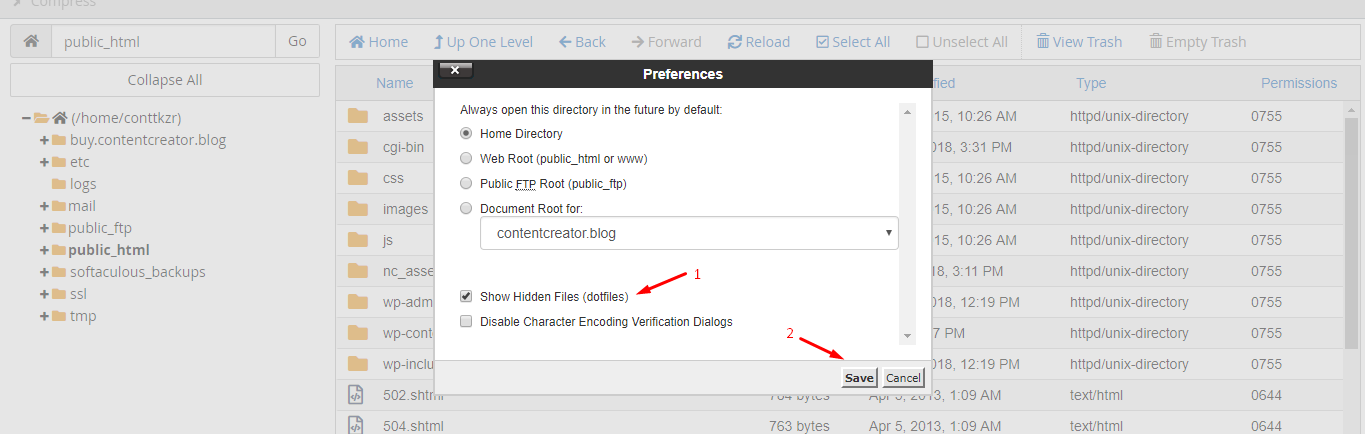Click the Back arrow button

(582, 42)
